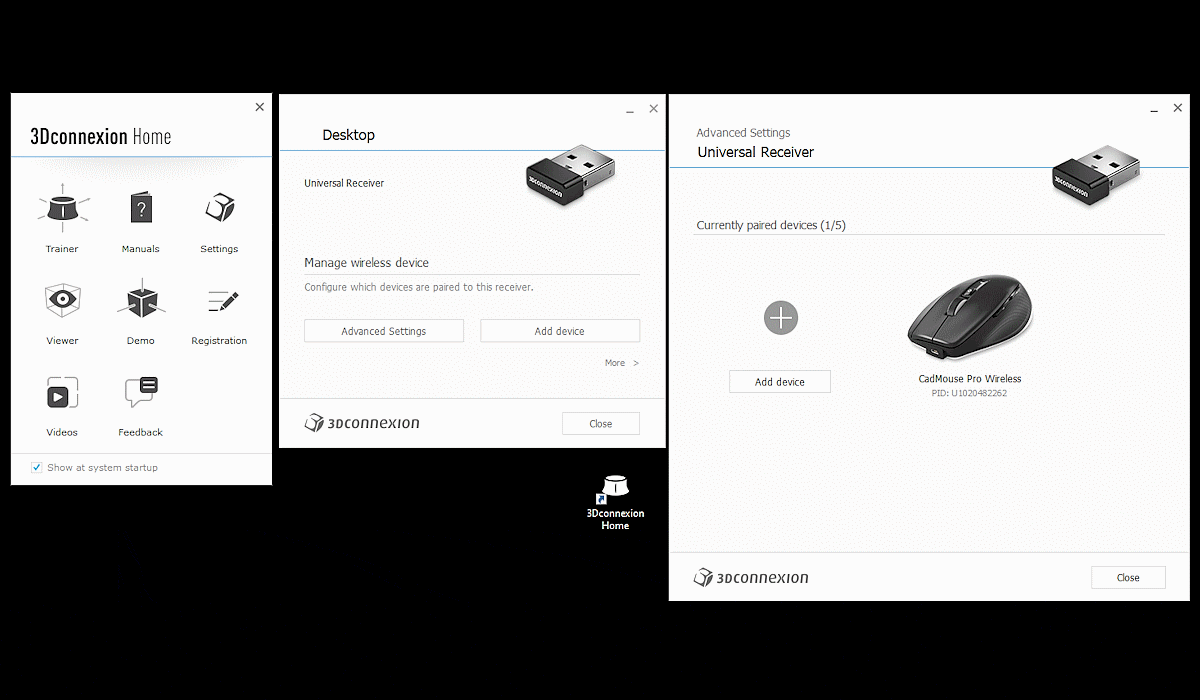Toggle Show at system startup checkbox
This screenshot has height=700, width=1200.
pos(37,467)
